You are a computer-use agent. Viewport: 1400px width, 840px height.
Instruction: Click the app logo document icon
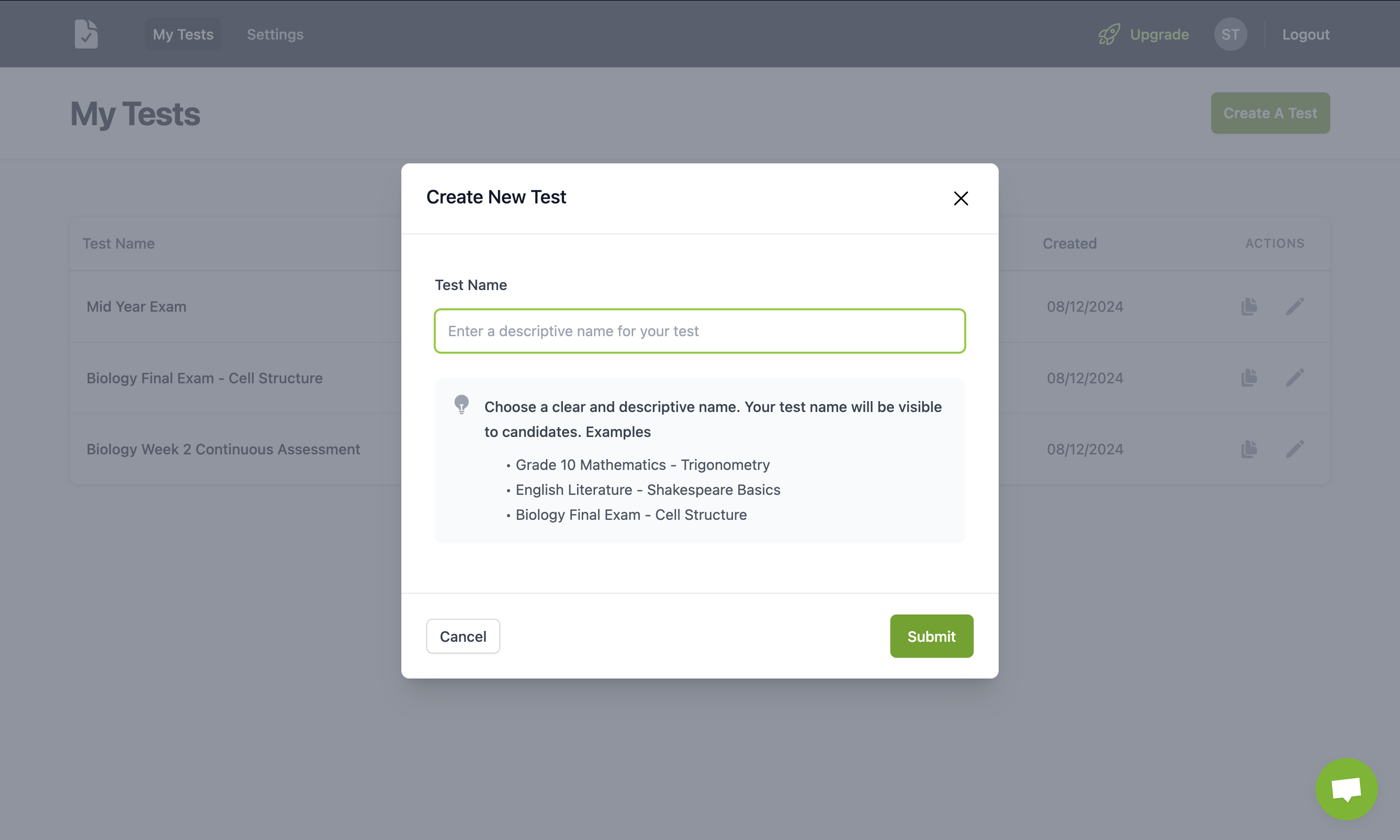tap(86, 34)
